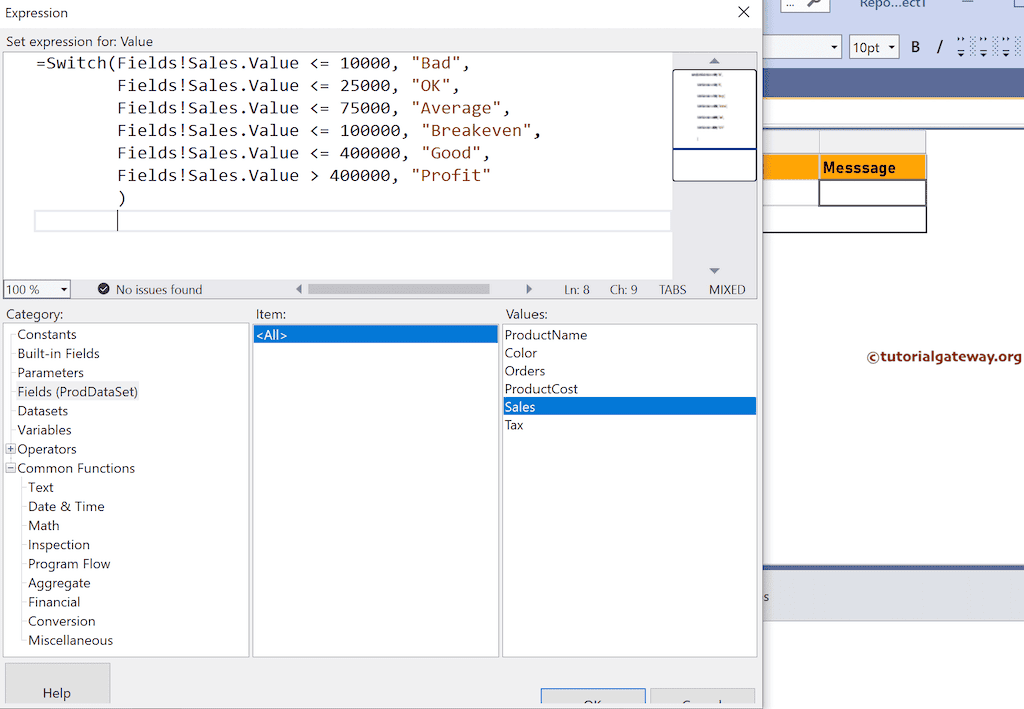The image size is (1024, 709).
Task: Click the horizontal scrollbar of the expression editor
Action: [400, 288]
